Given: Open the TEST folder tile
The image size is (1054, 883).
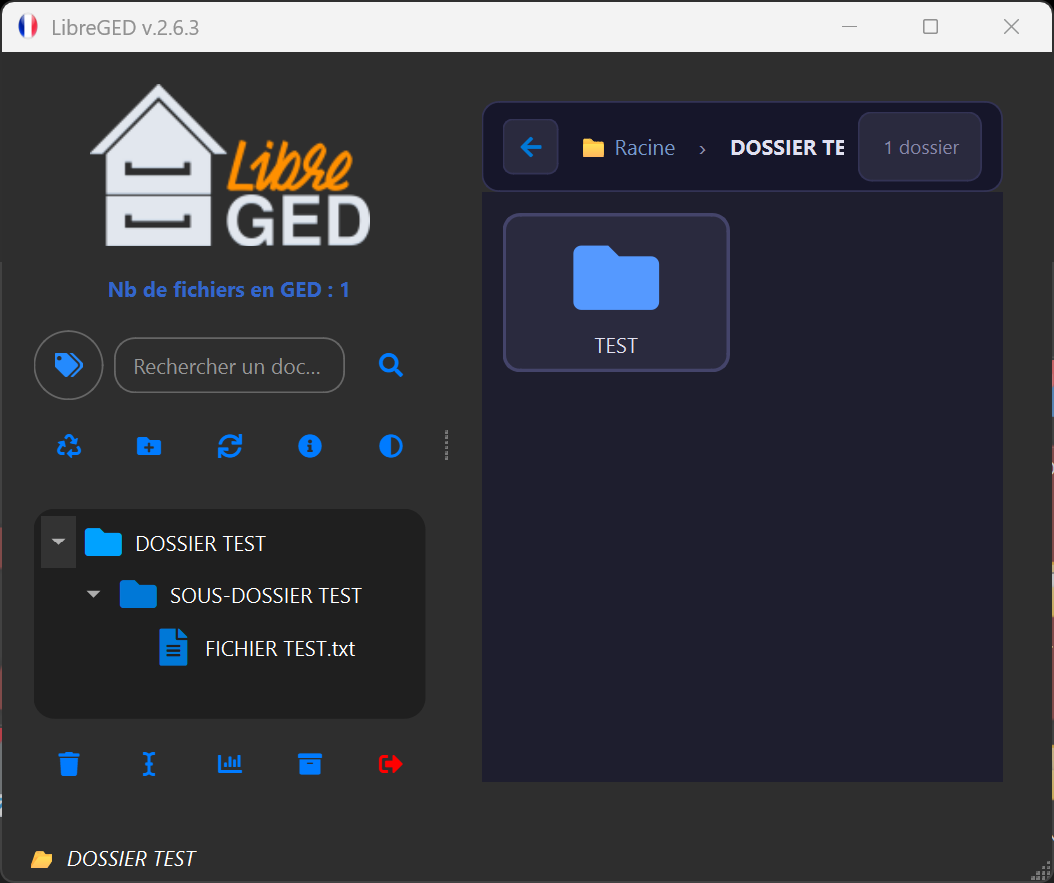Looking at the screenshot, I should click(616, 292).
